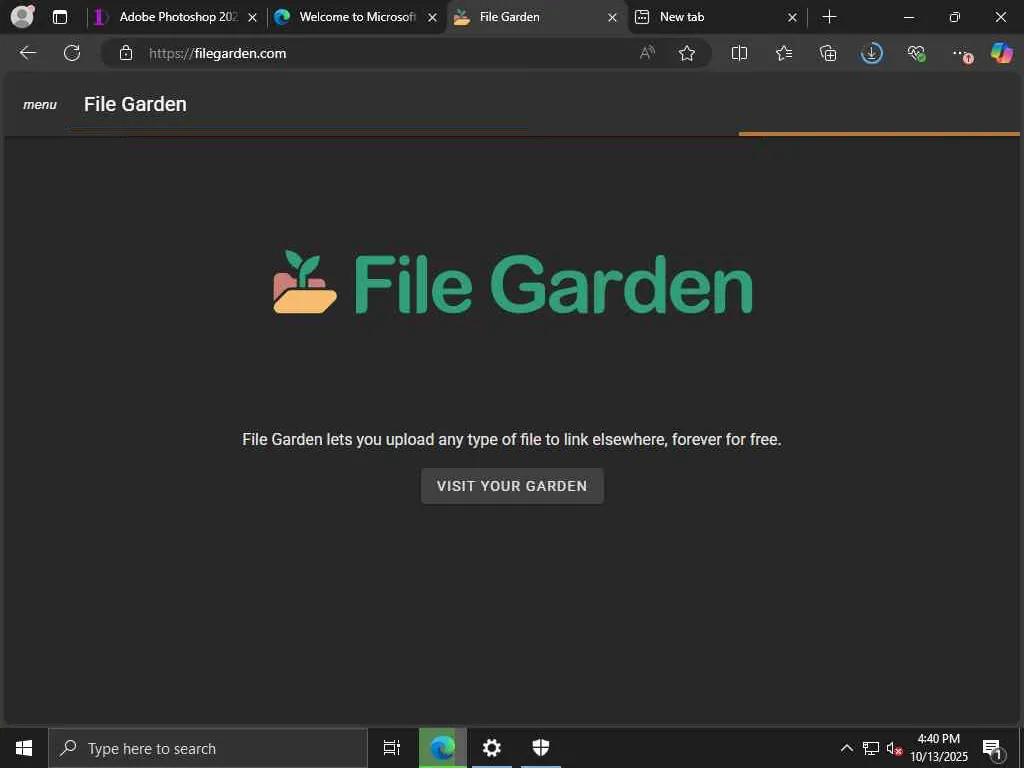Viewport: 1024px width, 768px height.
Task: Open Settings and more ellipsis
Action: tap(961, 54)
